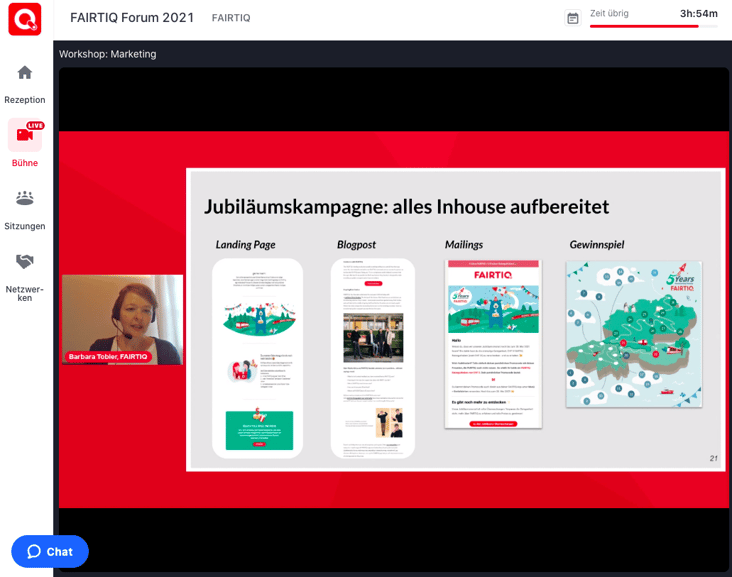Click the Mailings preview image
This screenshot has width=732, height=577.
point(493,344)
